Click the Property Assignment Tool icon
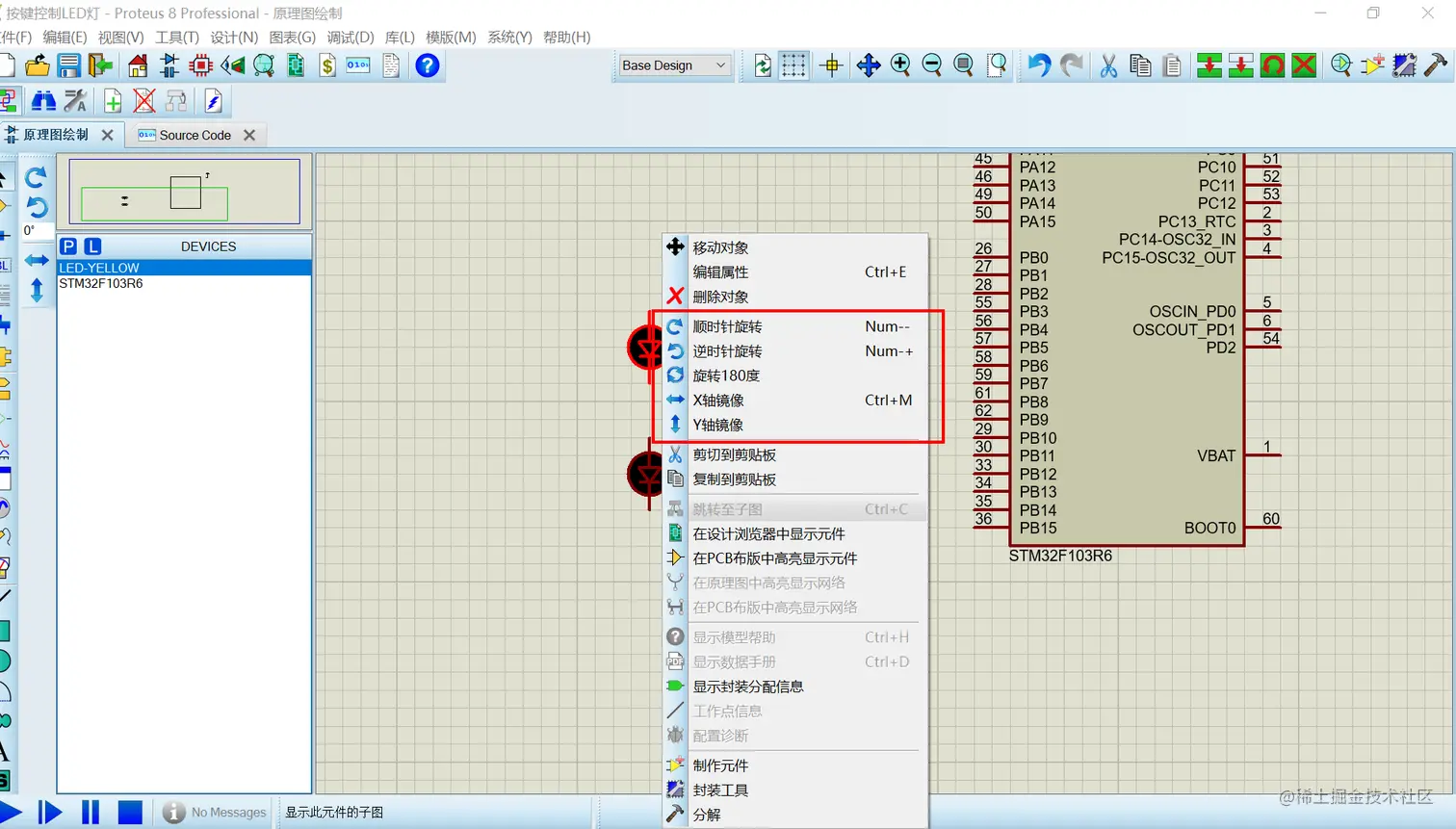Screen dimensions: 1456x829 (76, 101)
